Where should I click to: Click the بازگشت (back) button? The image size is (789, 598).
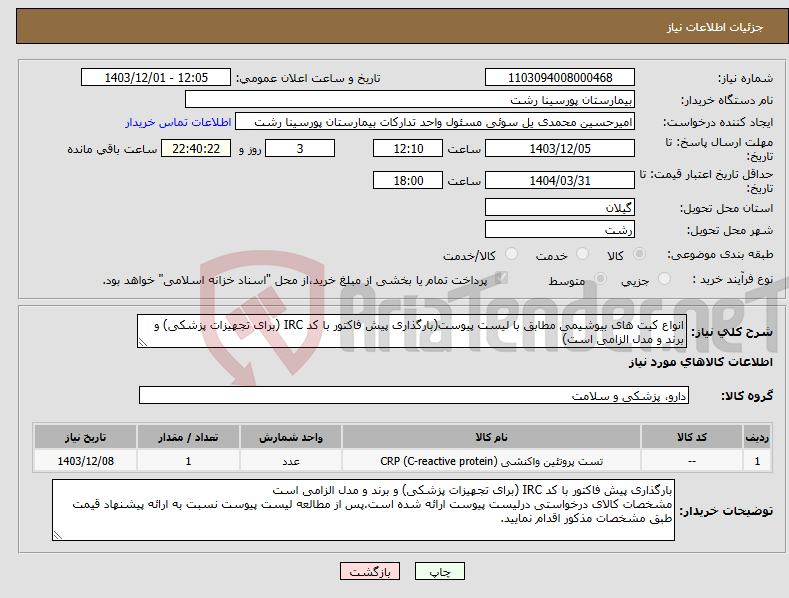click(370, 571)
